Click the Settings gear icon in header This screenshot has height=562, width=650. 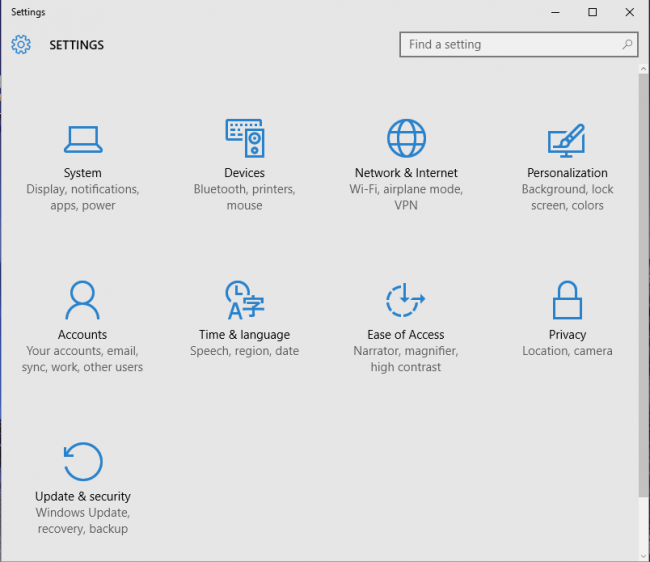click(21, 44)
